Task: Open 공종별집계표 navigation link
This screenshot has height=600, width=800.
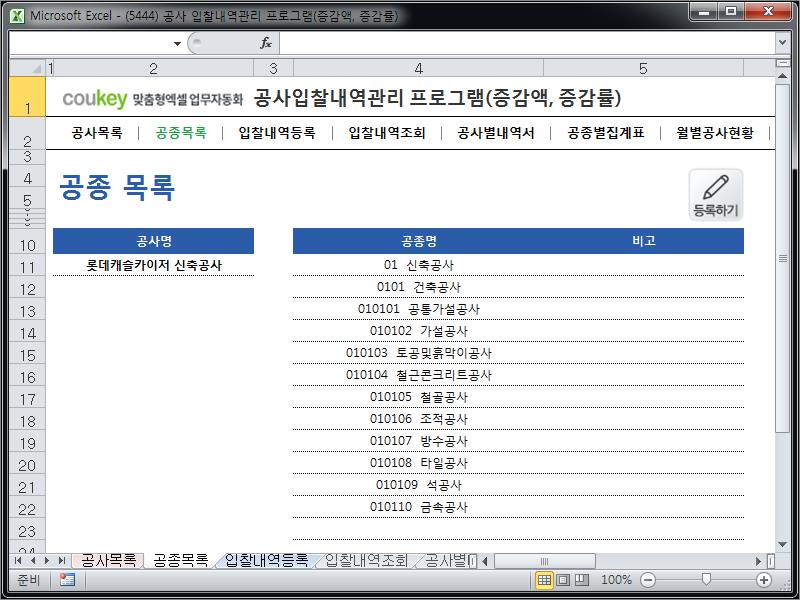Action: click(606, 133)
